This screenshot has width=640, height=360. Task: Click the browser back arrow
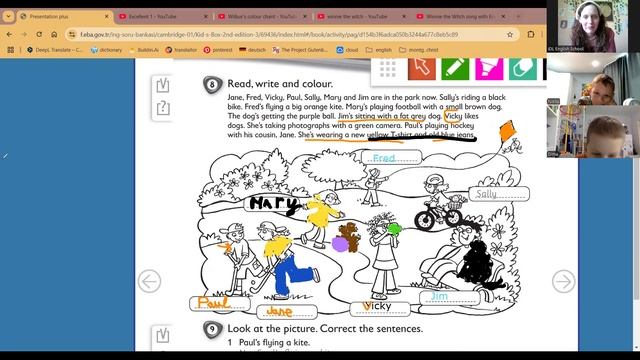tap(9, 35)
